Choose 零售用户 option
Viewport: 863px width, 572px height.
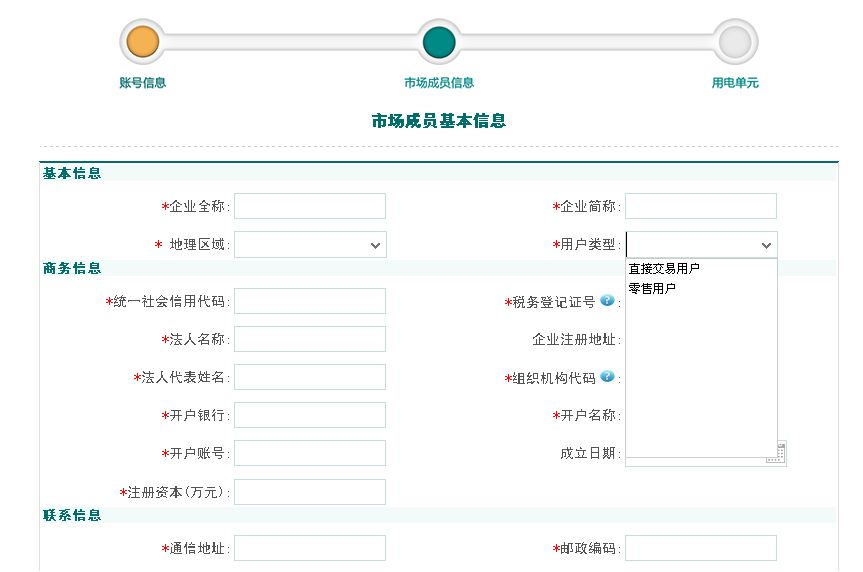[x=652, y=289]
